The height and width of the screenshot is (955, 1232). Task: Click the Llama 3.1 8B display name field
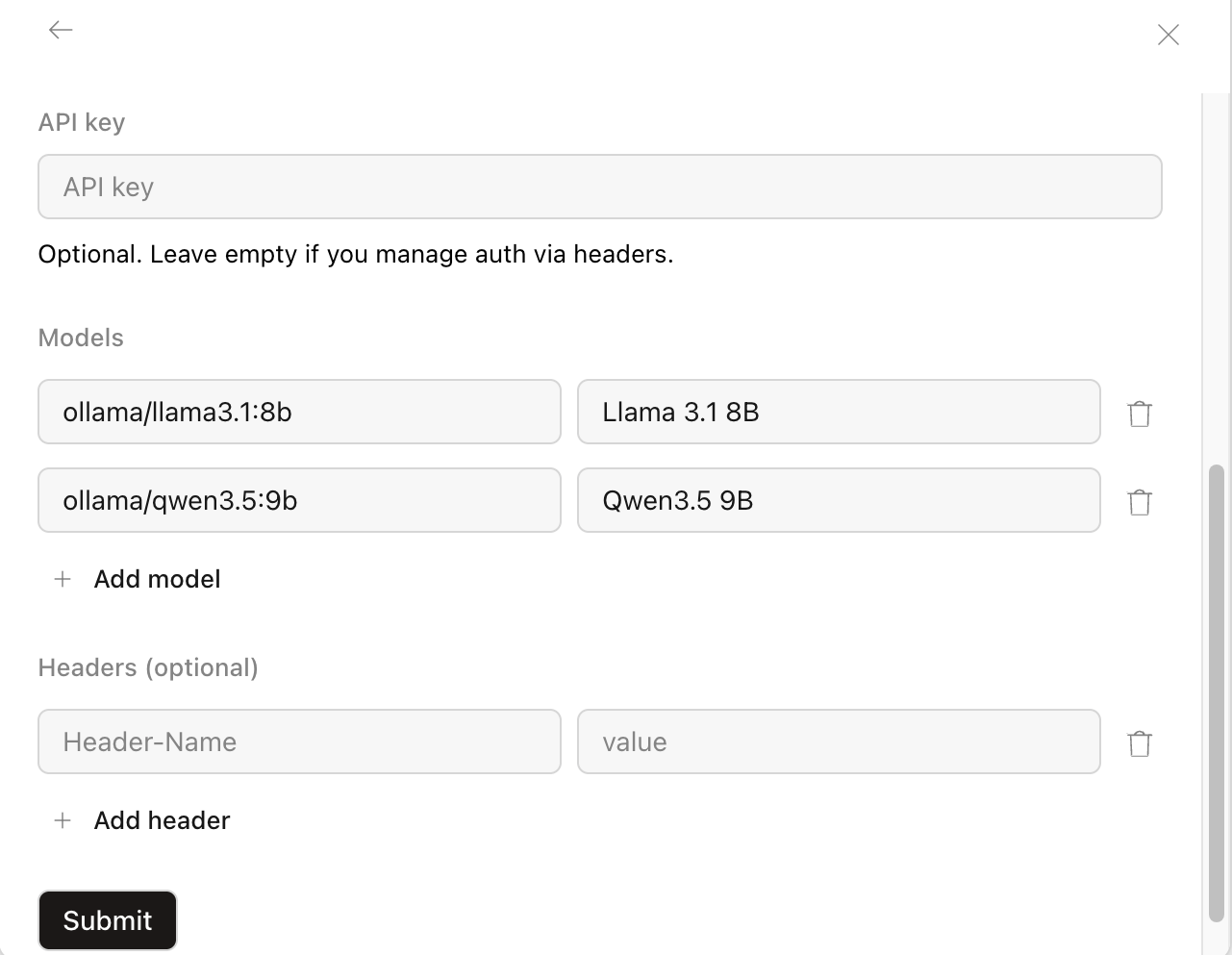(x=838, y=413)
